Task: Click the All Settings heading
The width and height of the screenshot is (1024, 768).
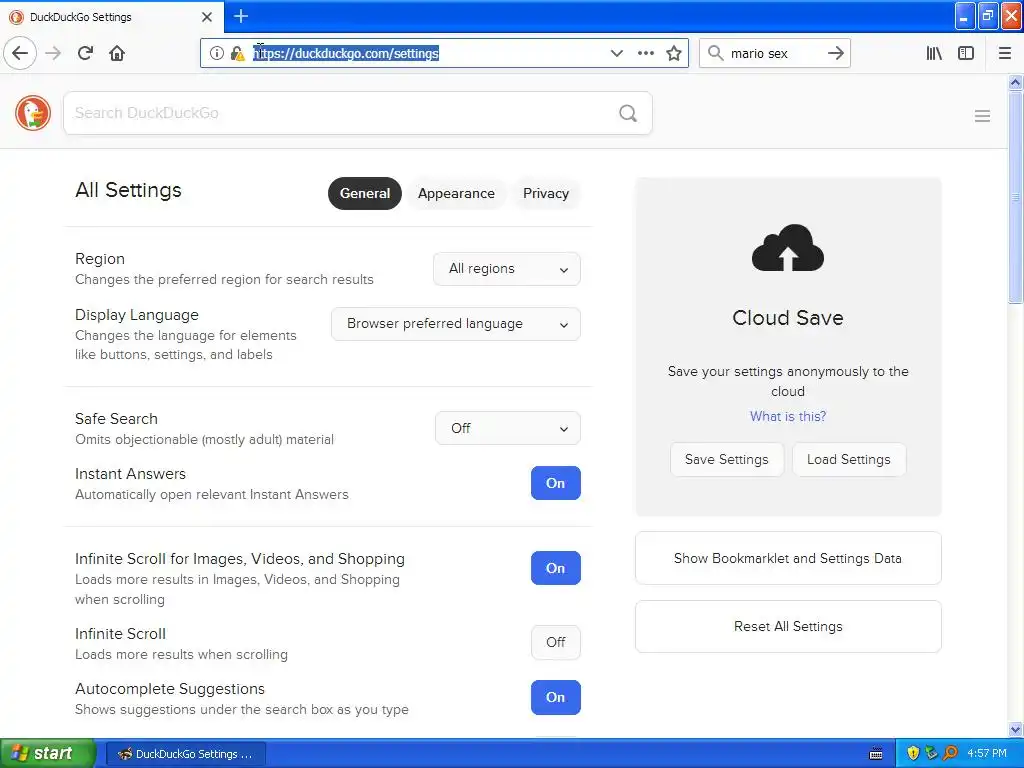Action: pyautogui.click(x=129, y=190)
